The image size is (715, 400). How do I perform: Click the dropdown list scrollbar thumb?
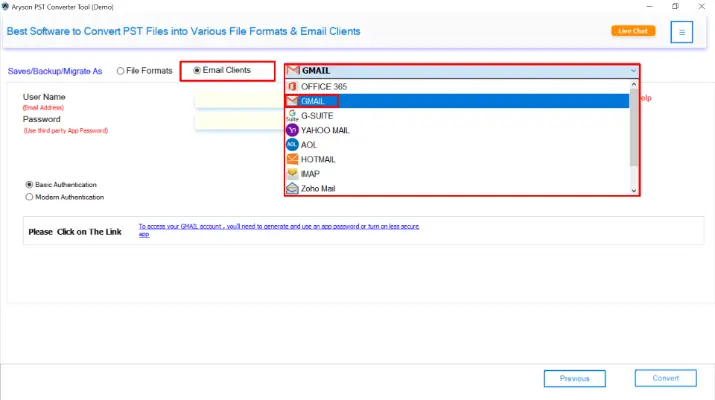(x=634, y=127)
